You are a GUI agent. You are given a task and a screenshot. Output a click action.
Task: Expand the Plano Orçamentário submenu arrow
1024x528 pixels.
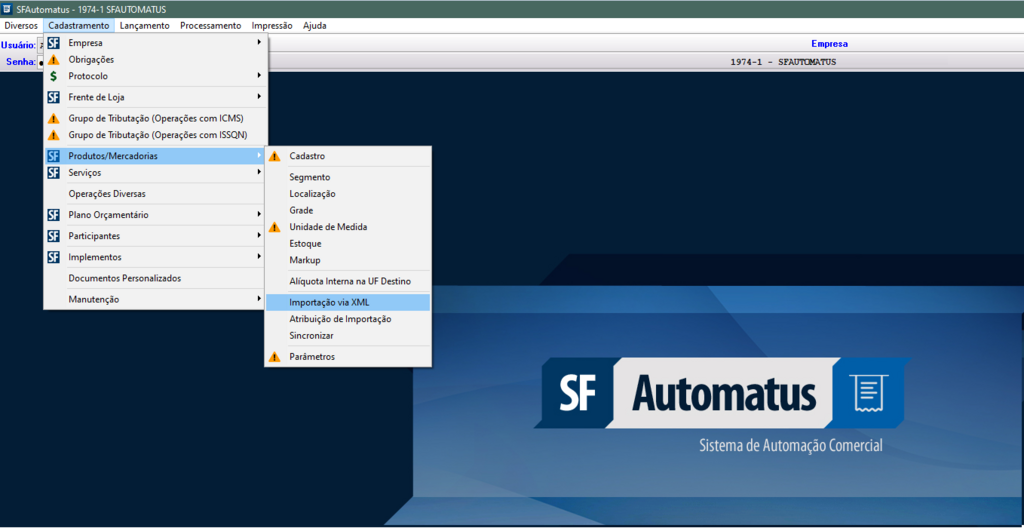click(259, 215)
